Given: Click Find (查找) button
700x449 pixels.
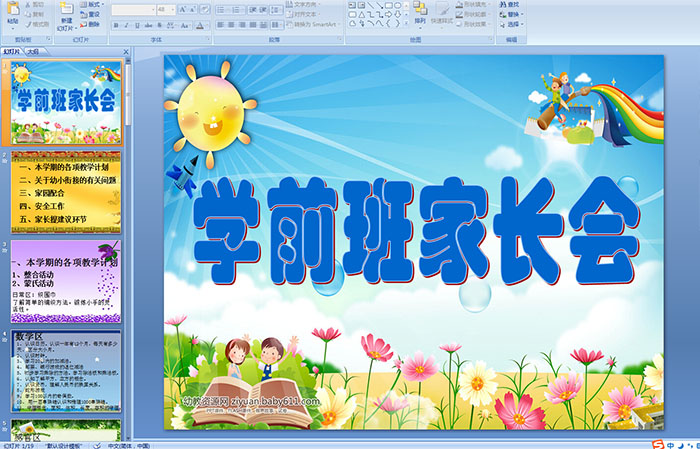Looking at the screenshot, I should pos(509,4).
